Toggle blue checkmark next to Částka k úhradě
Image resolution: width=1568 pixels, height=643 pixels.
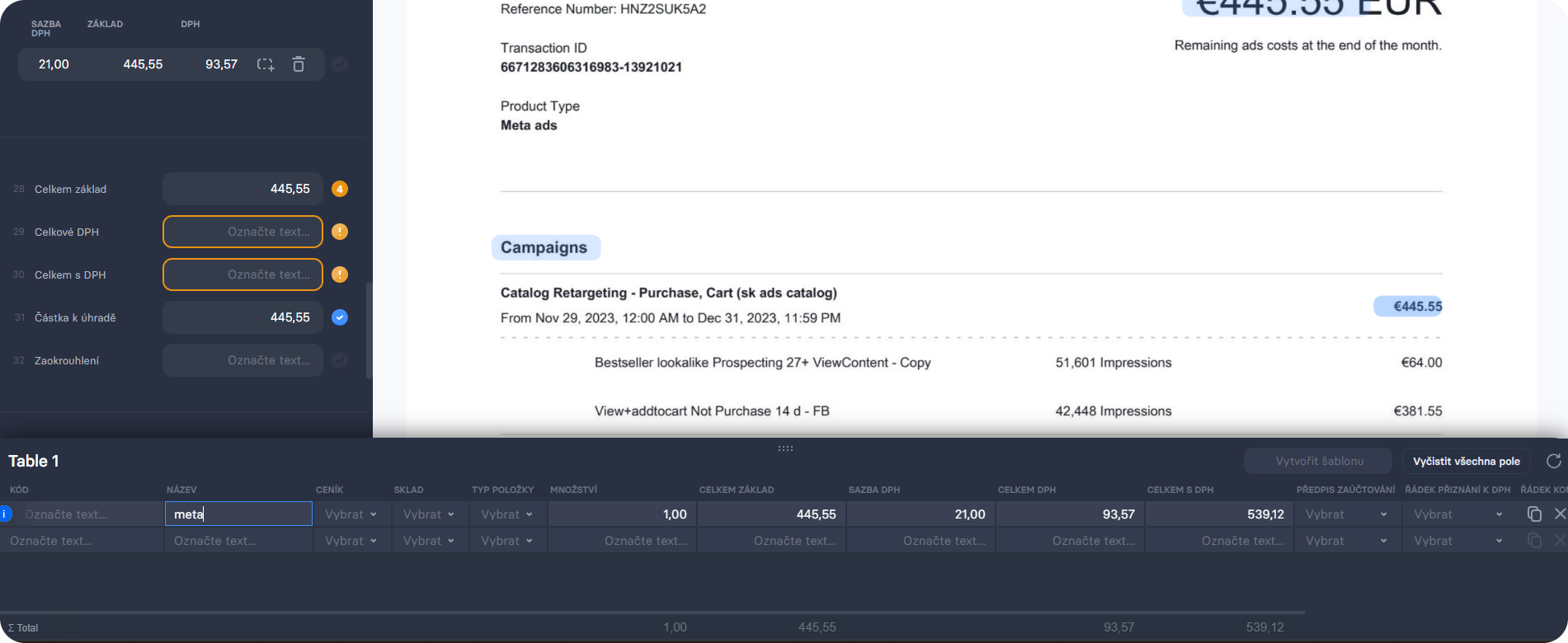click(x=340, y=317)
